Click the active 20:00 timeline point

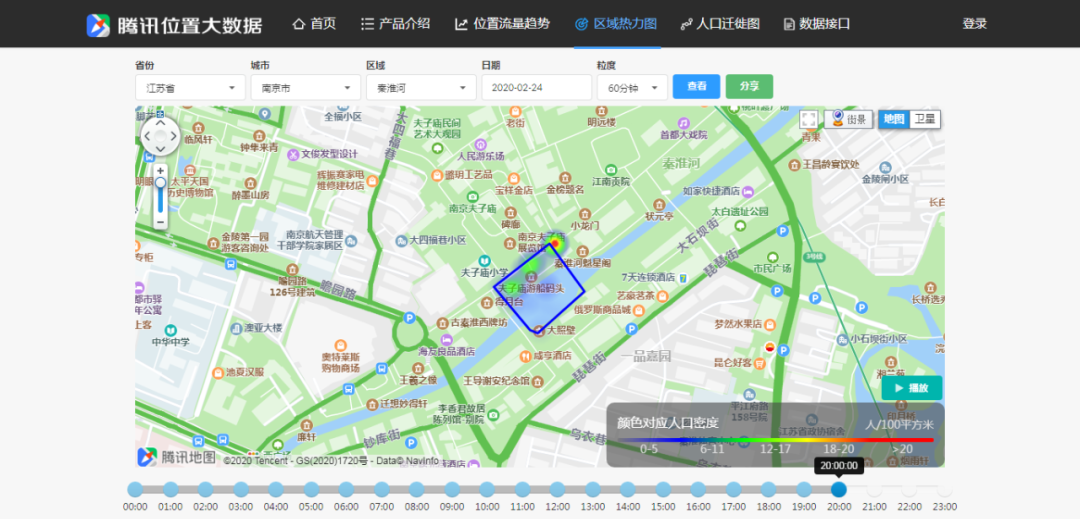pos(838,489)
